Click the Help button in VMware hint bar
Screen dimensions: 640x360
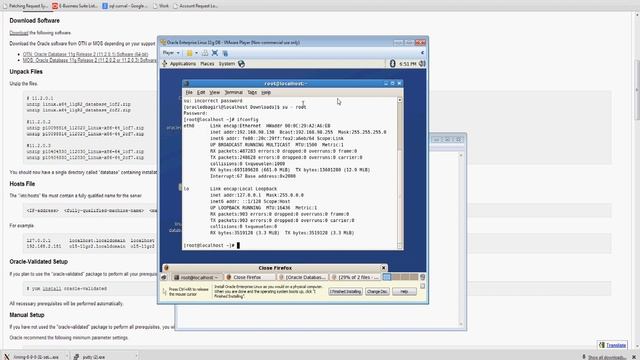click(x=404, y=291)
